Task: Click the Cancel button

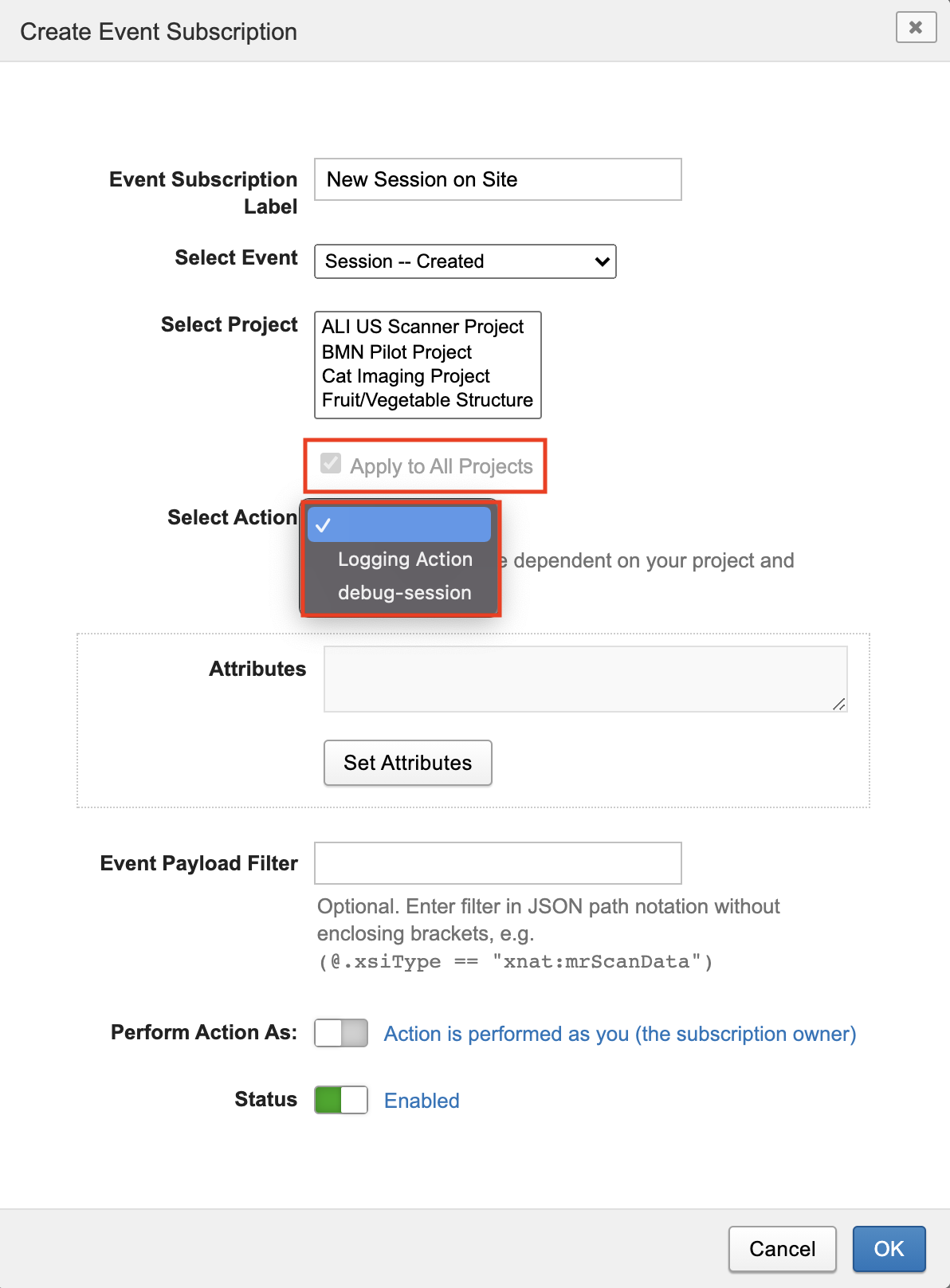Action: (x=782, y=1249)
